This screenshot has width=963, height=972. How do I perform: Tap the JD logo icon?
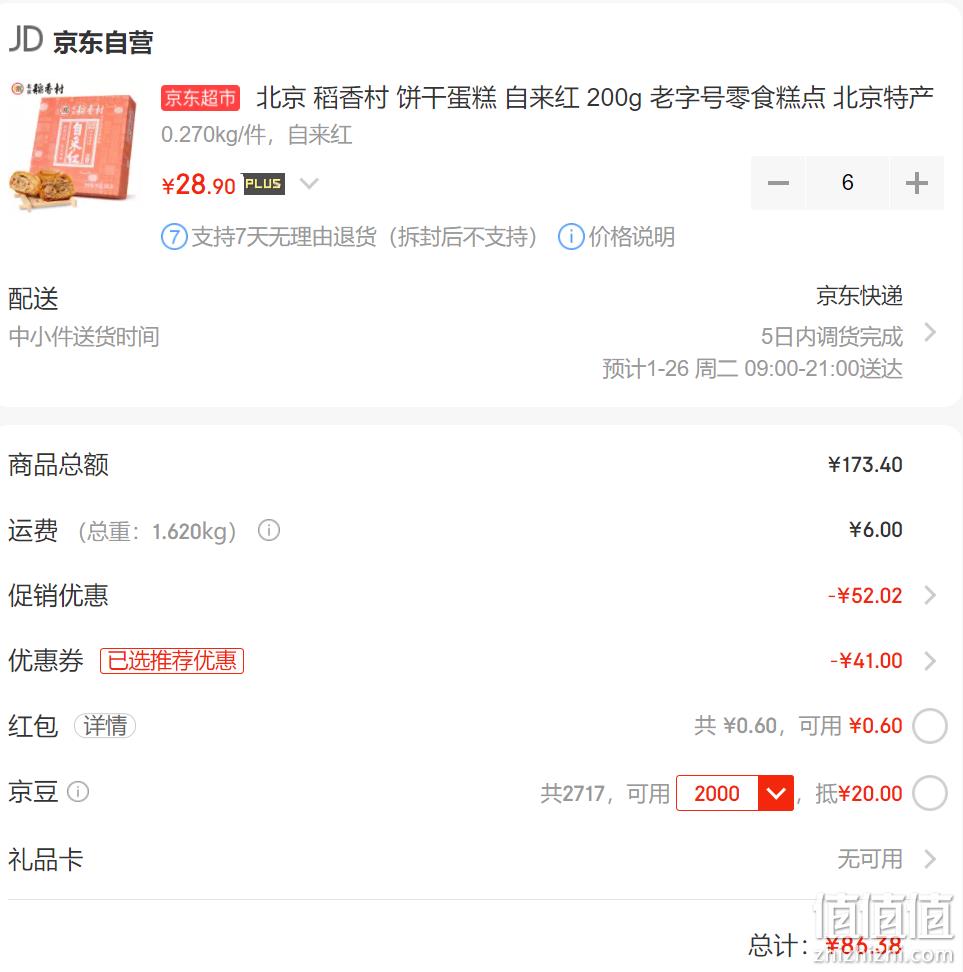(25, 39)
